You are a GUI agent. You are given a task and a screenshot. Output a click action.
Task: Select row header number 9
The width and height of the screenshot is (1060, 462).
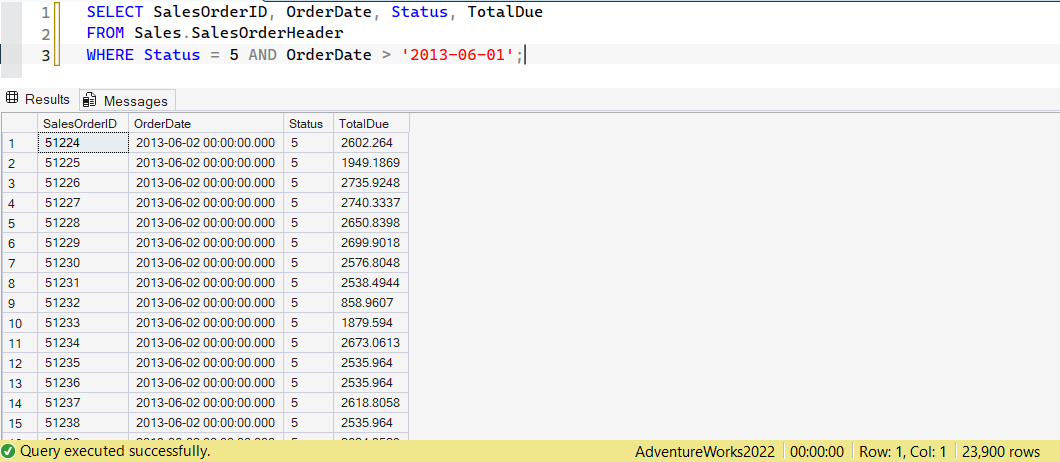coord(20,303)
